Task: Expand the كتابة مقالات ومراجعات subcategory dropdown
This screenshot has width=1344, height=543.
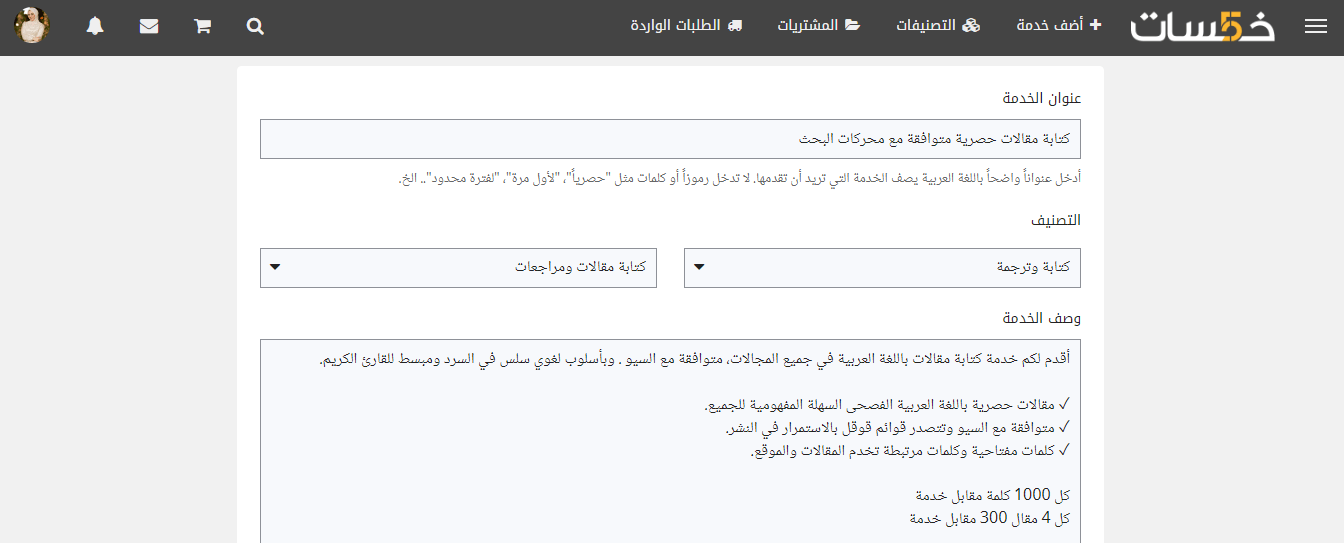Action: coord(458,268)
